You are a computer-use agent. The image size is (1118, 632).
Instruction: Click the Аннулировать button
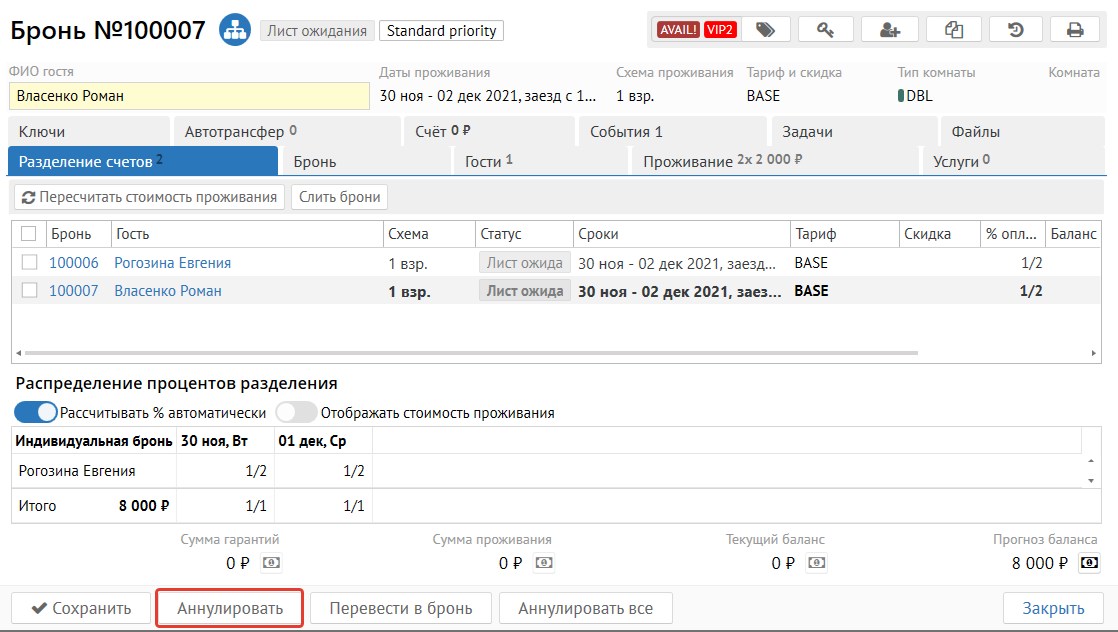(229, 608)
